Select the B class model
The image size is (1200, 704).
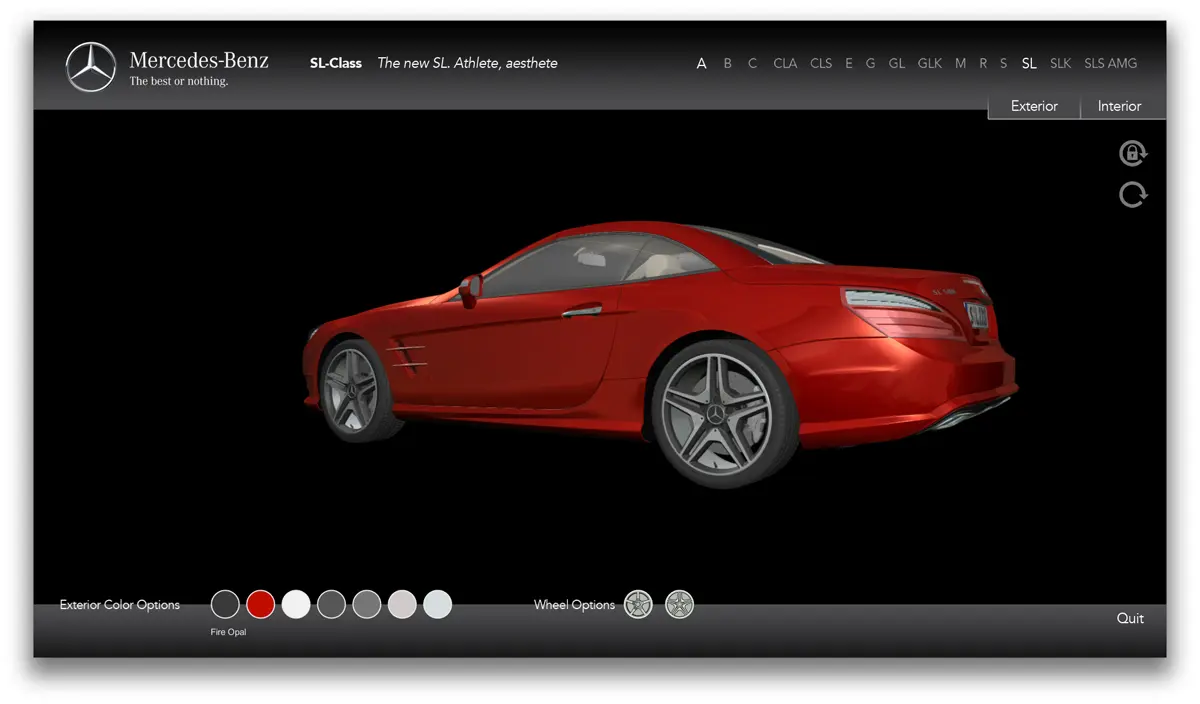pos(727,63)
